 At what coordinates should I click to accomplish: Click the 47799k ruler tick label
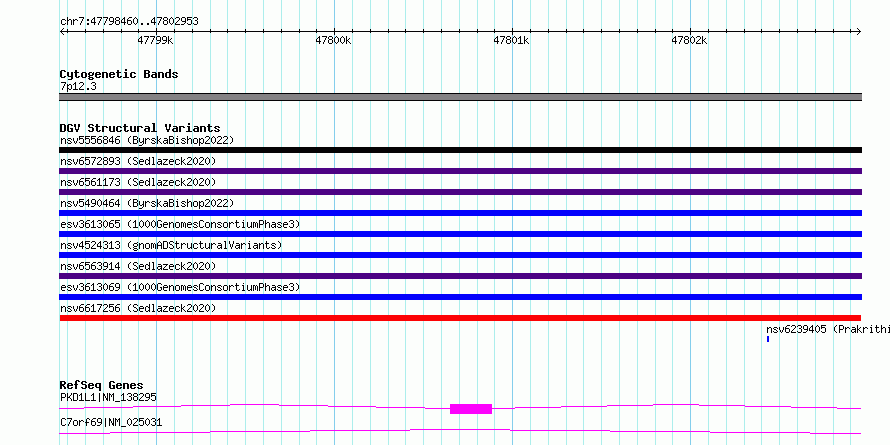[155, 41]
